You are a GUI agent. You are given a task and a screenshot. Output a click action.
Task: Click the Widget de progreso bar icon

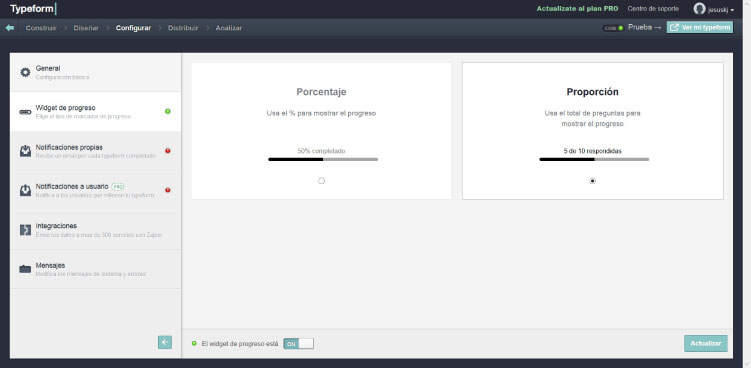[25, 112]
